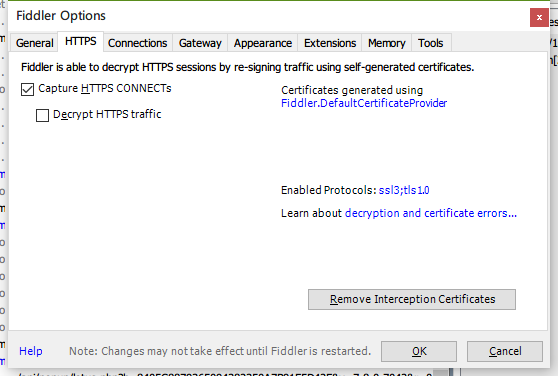Select the Tools tab
Screen dimensions: 558x376
431,43
